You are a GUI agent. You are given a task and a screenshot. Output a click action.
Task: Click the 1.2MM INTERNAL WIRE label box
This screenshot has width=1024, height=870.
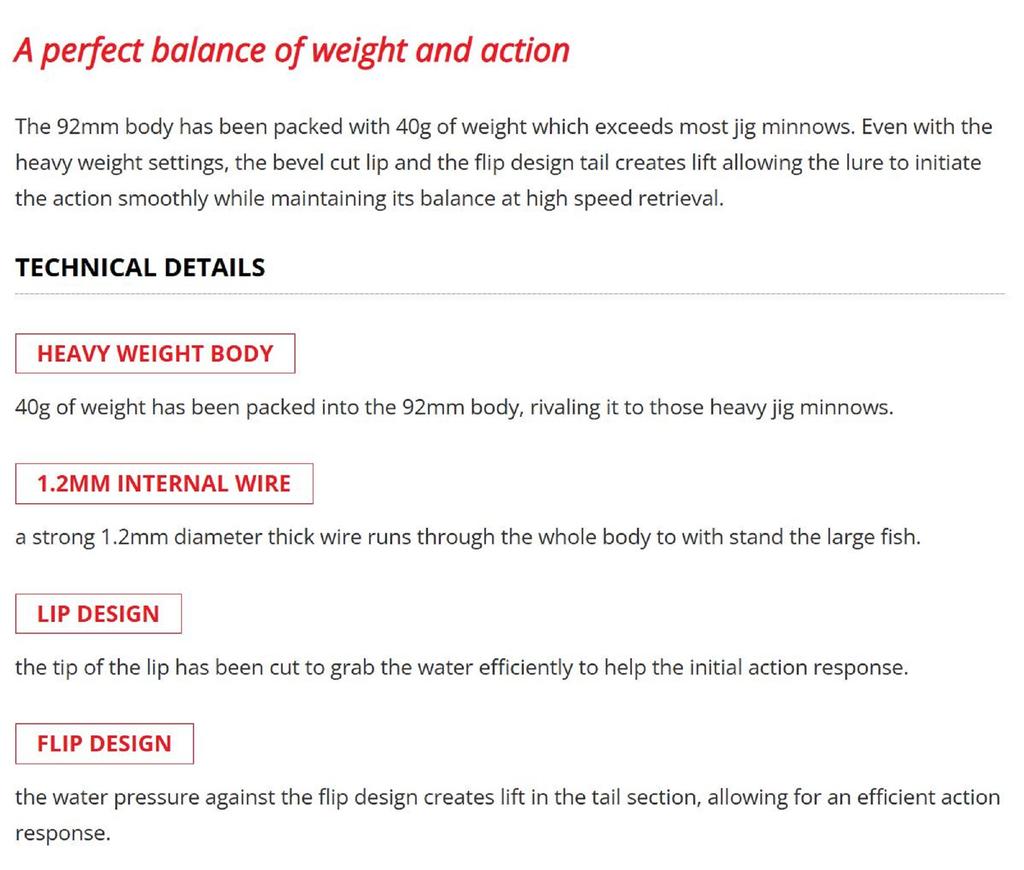[164, 483]
